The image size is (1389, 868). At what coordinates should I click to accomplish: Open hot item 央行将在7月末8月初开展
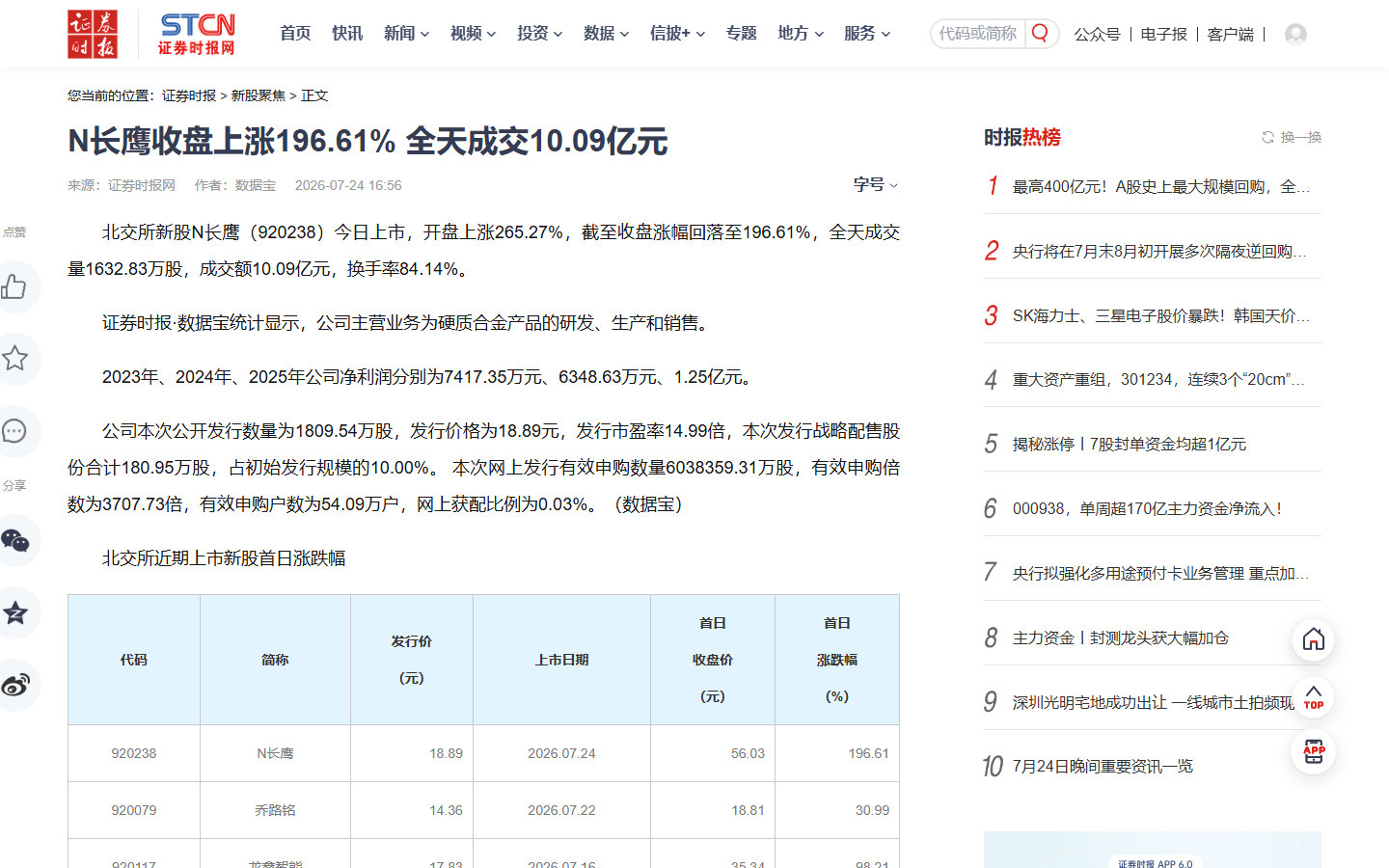[1160, 251]
